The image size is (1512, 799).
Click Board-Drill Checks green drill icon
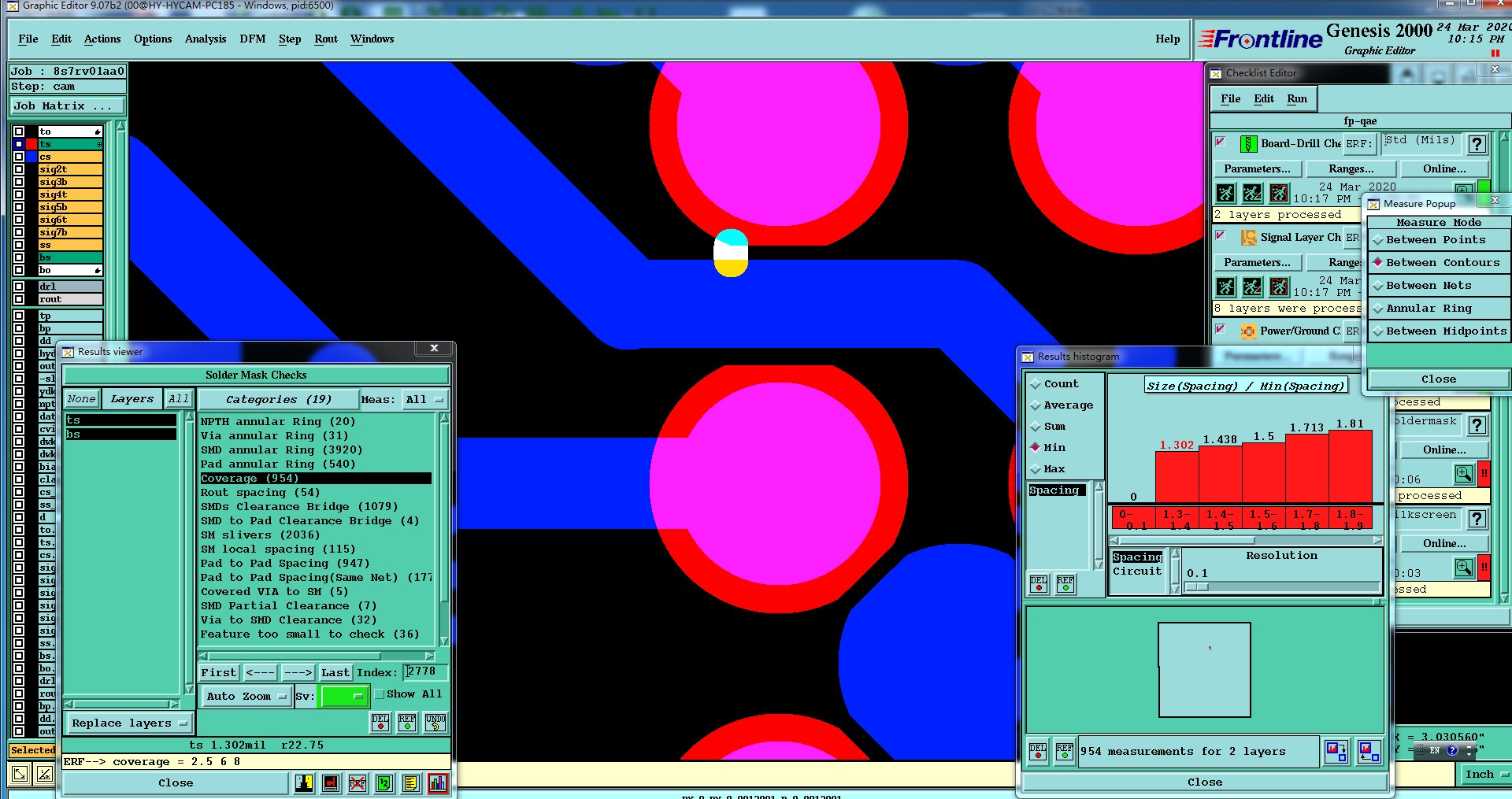pos(1248,143)
